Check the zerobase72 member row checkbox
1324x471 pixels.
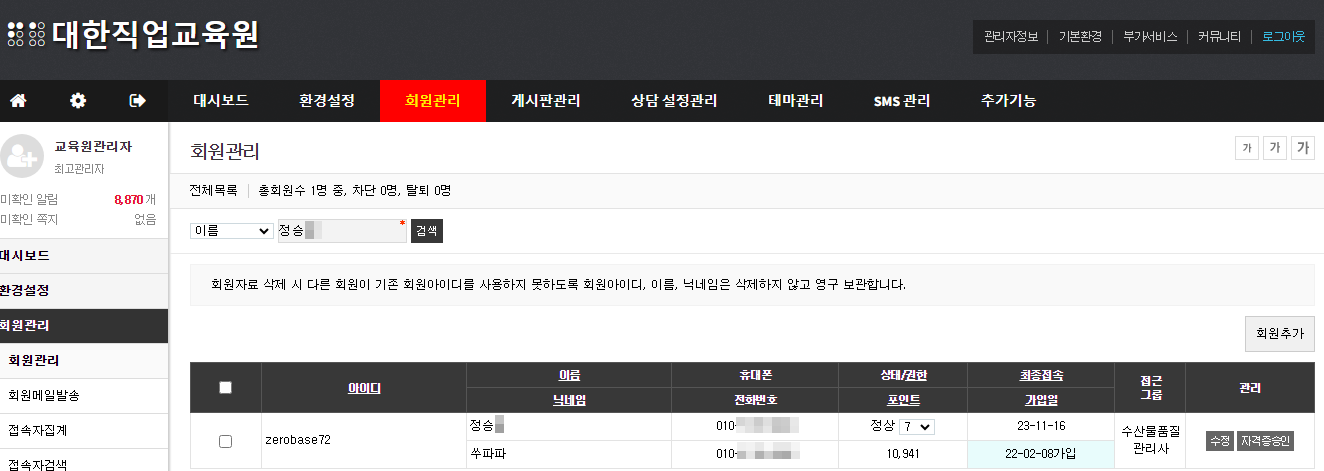coord(225,441)
